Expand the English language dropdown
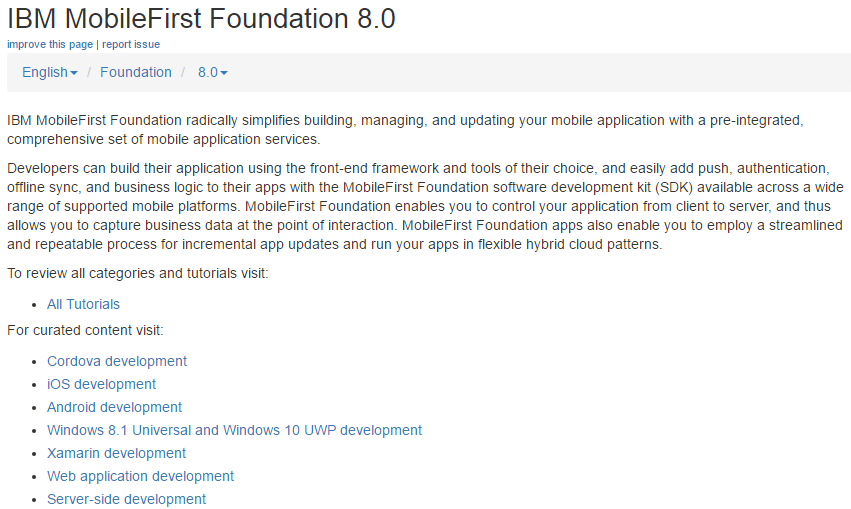Image resolution: width=851 pixels, height=509 pixels. coord(49,72)
